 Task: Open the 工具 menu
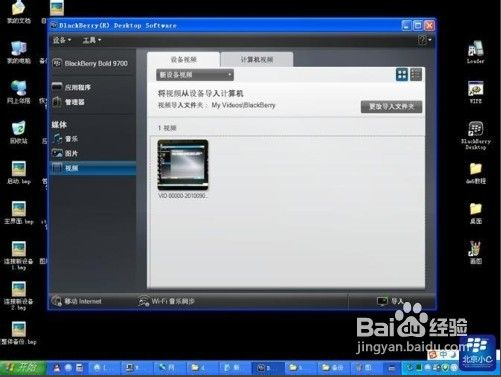coord(92,40)
